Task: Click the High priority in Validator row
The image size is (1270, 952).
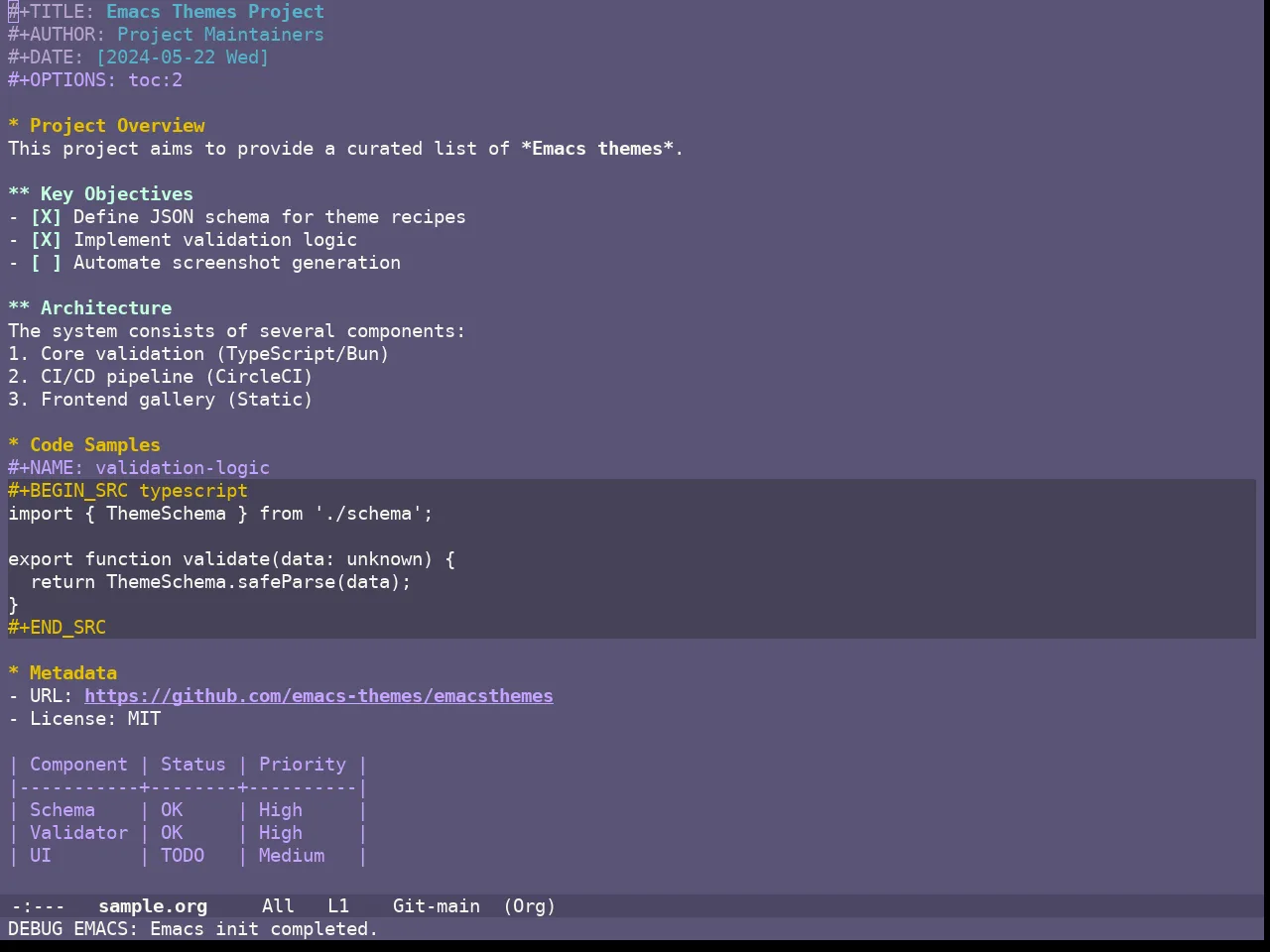Action: tap(281, 833)
